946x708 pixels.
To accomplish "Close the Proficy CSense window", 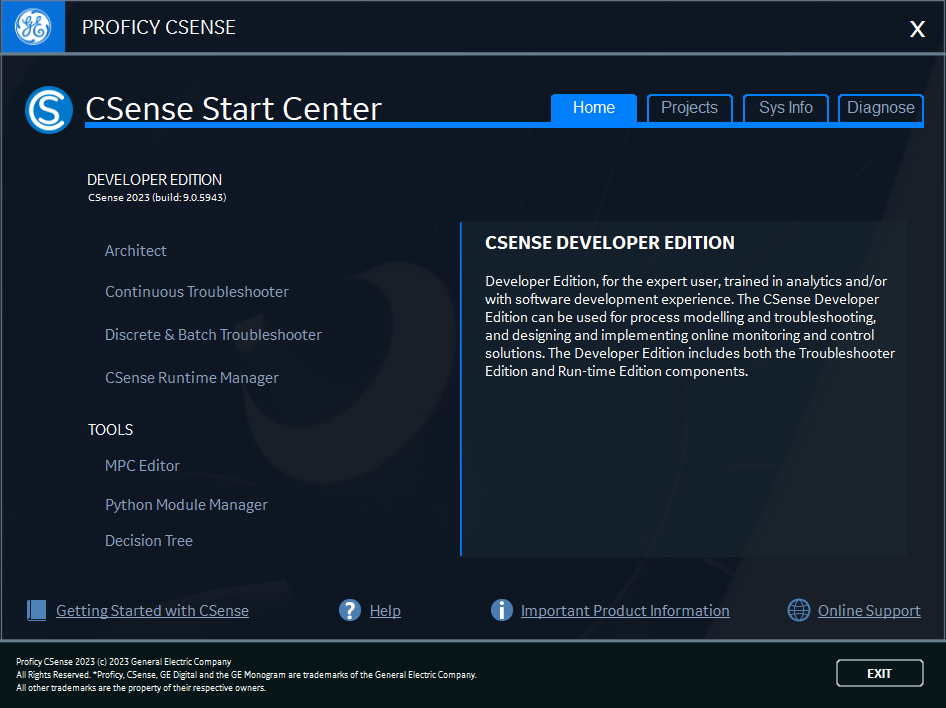I will (917, 28).
